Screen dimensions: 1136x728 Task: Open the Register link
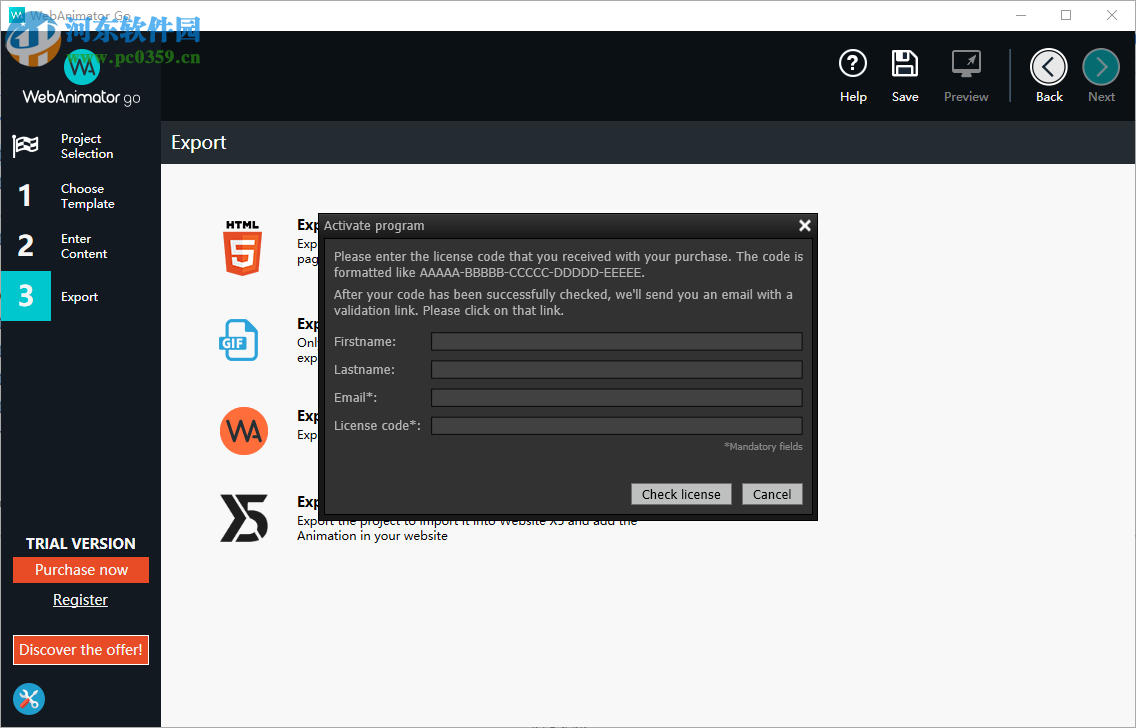tap(80, 600)
